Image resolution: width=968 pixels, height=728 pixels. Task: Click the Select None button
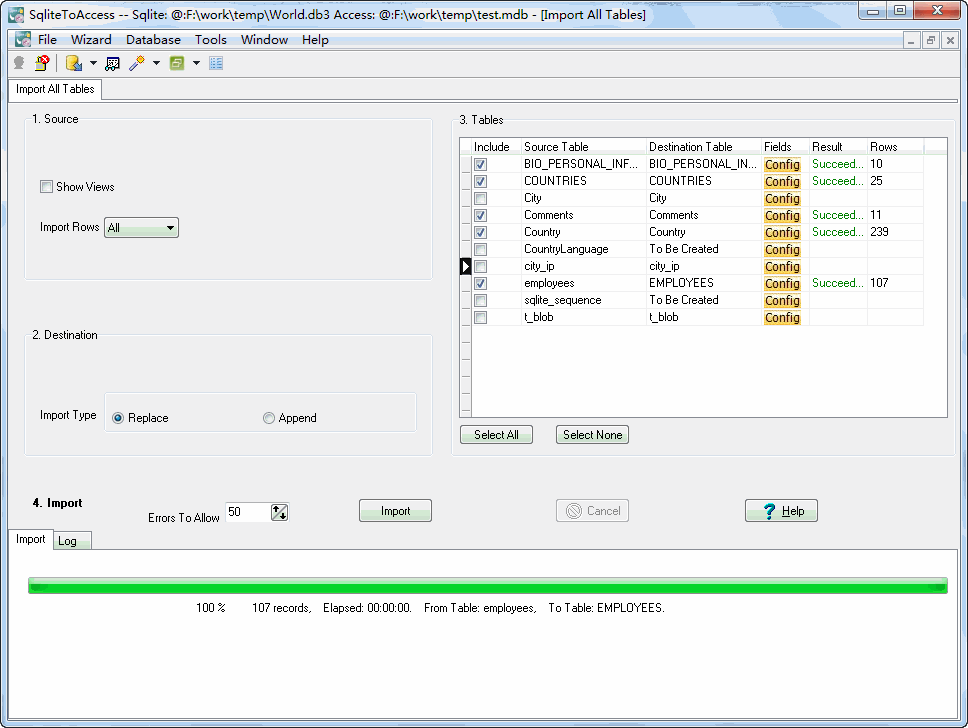(593, 435)
